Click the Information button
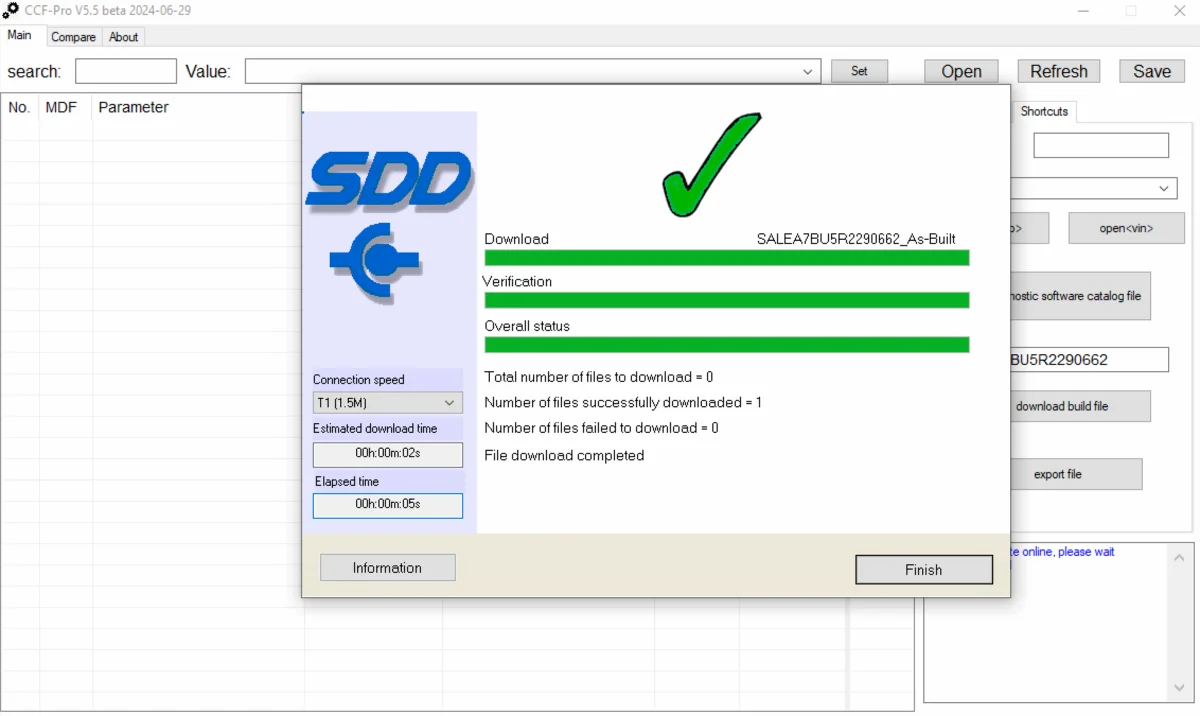This screenshot has height=716, width=1200. 387,567
